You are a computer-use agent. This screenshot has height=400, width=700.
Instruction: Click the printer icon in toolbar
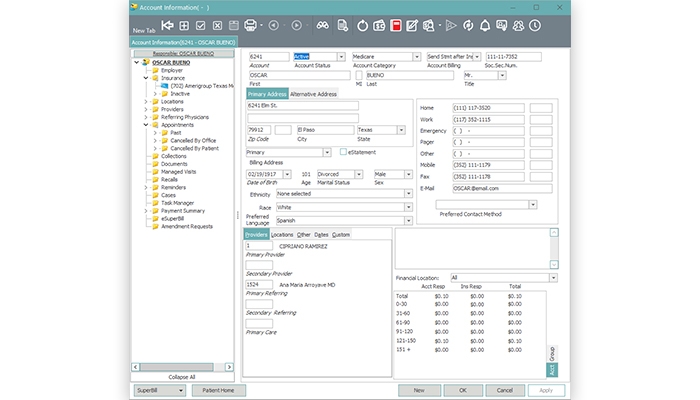[x=250, y=24]
